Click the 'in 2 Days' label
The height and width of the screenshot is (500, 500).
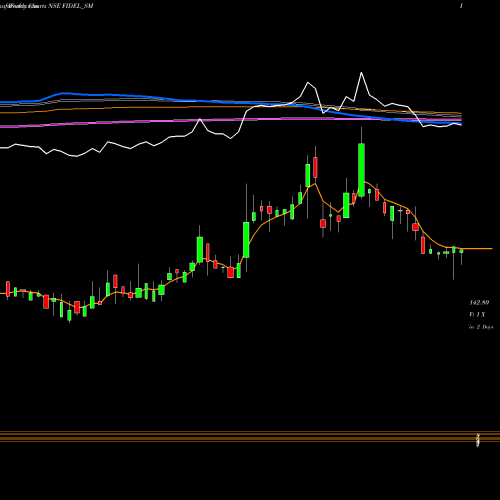481,327
